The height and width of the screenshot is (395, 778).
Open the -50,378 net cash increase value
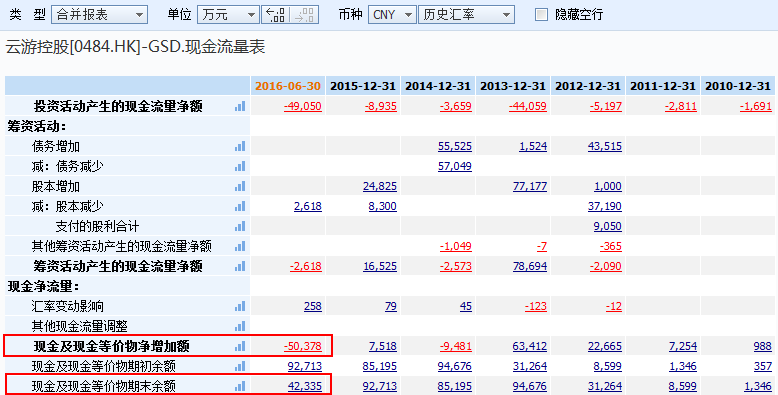(303, 346)
